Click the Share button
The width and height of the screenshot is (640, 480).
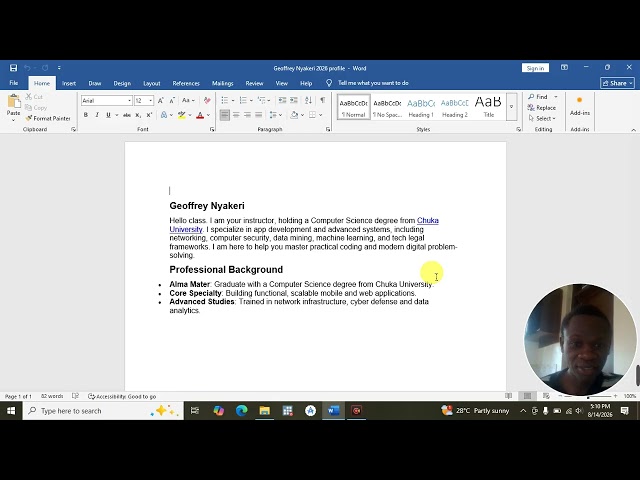coord(617,83)
